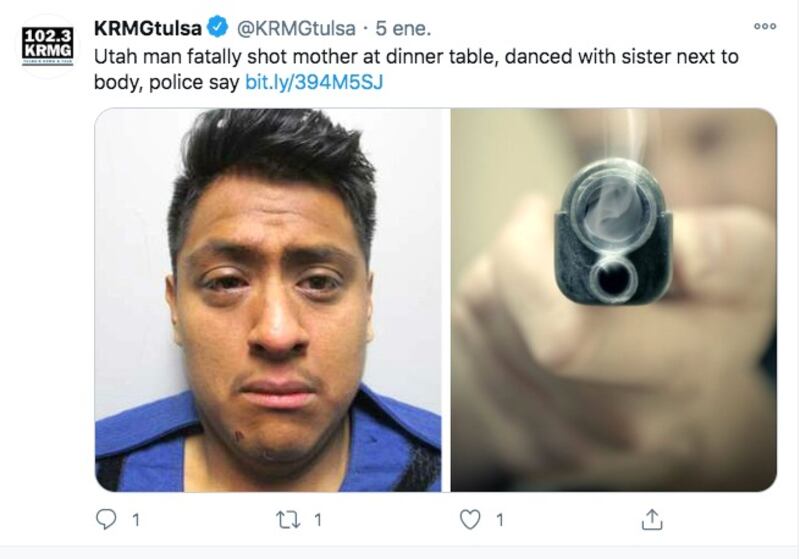Screen dimensions: 800x559
Task: View the right gun barrel photo
Action: pos(614,300)
